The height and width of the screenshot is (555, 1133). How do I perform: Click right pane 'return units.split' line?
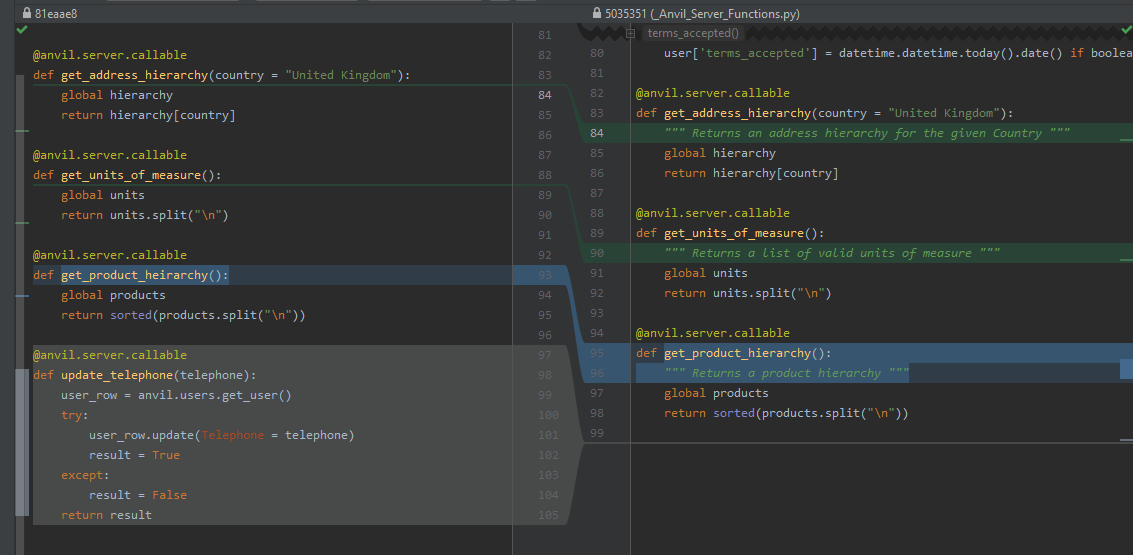748,293
